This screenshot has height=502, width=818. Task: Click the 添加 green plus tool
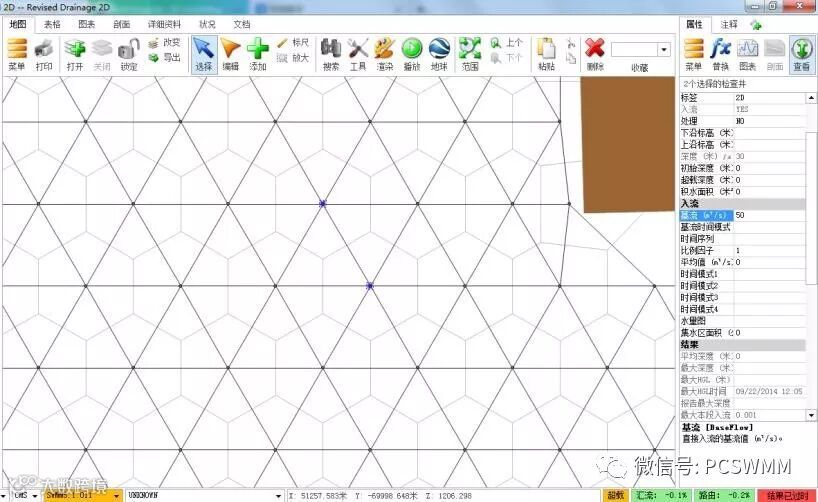(258, 54)
